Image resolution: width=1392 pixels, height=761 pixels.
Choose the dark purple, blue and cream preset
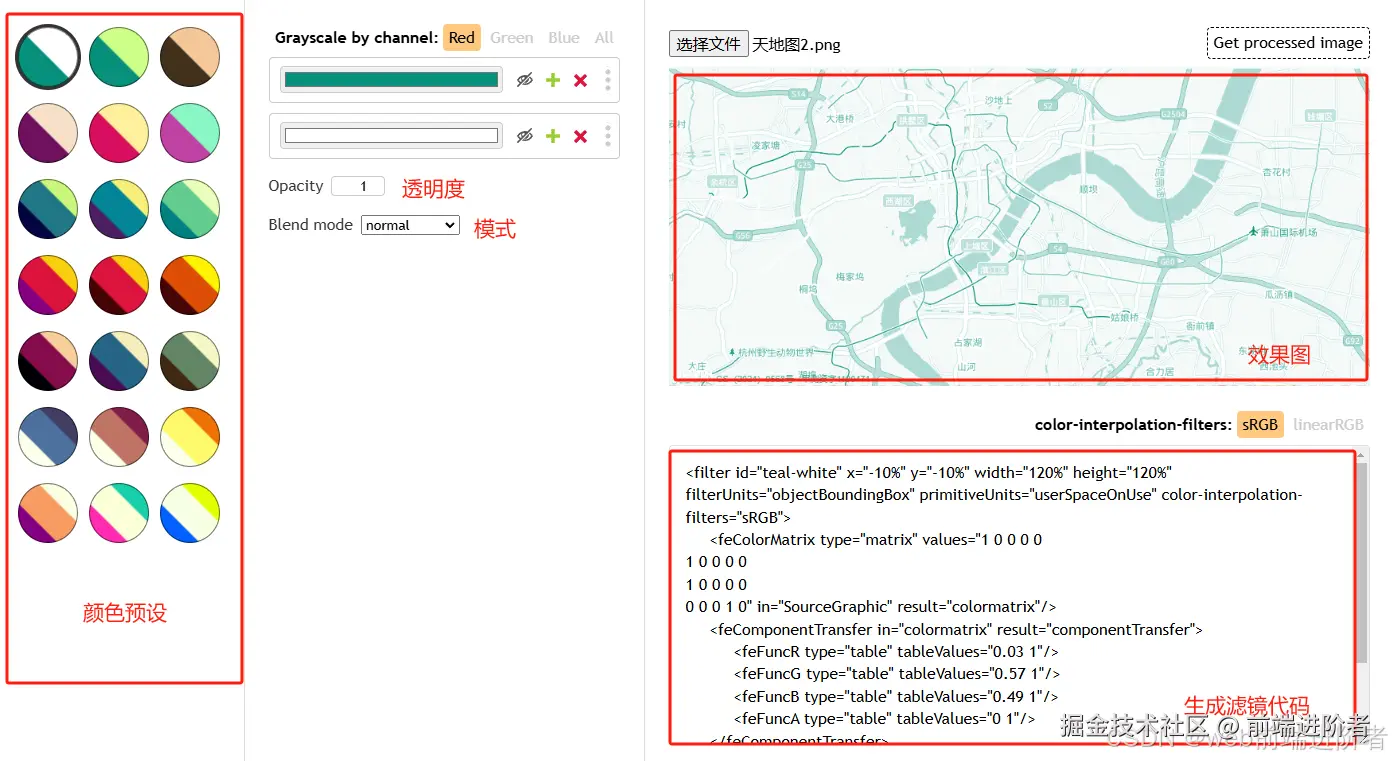[x=119, y=360]
